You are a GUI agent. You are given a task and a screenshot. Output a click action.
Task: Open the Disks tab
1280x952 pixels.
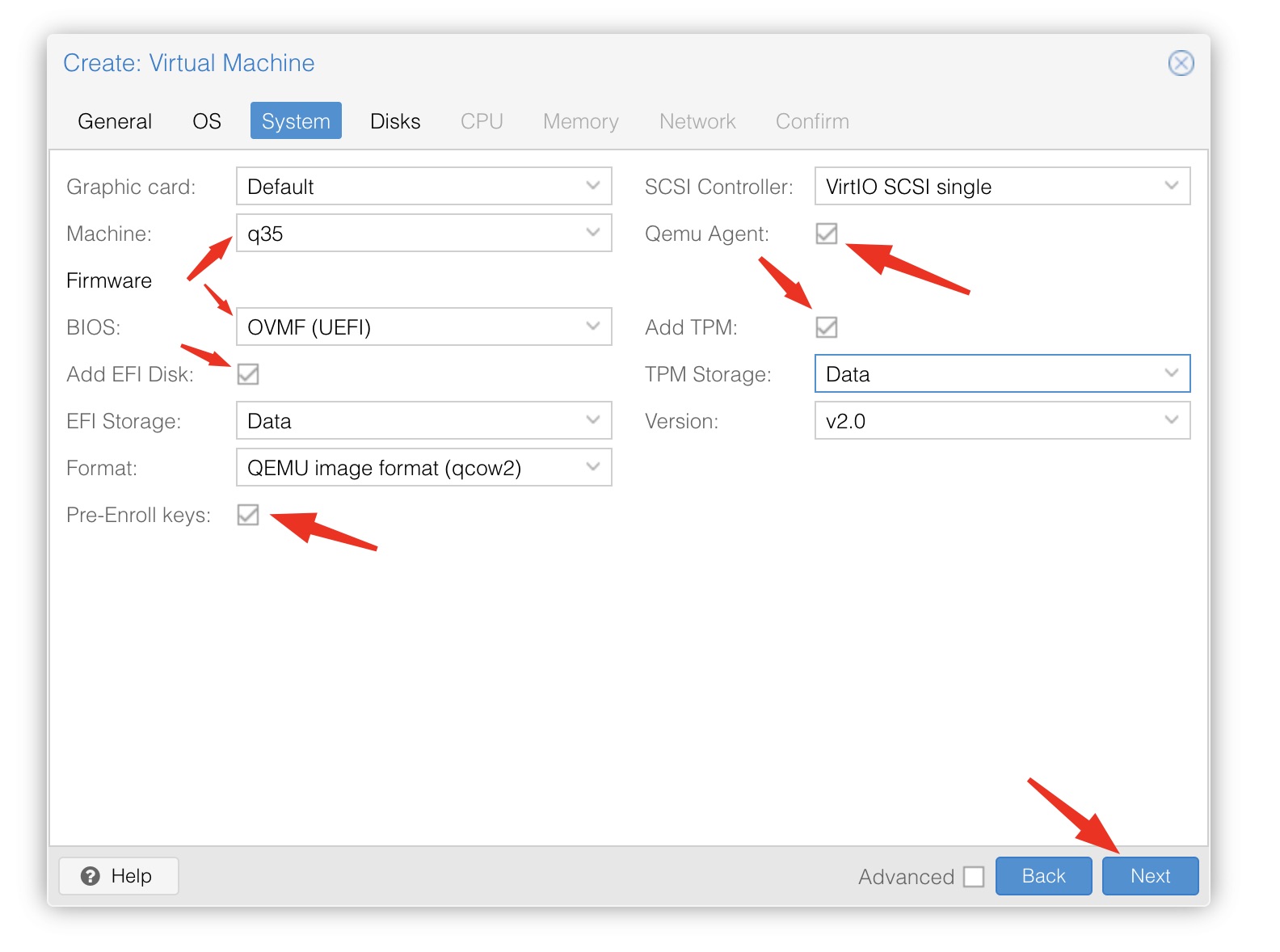point(395,121)
